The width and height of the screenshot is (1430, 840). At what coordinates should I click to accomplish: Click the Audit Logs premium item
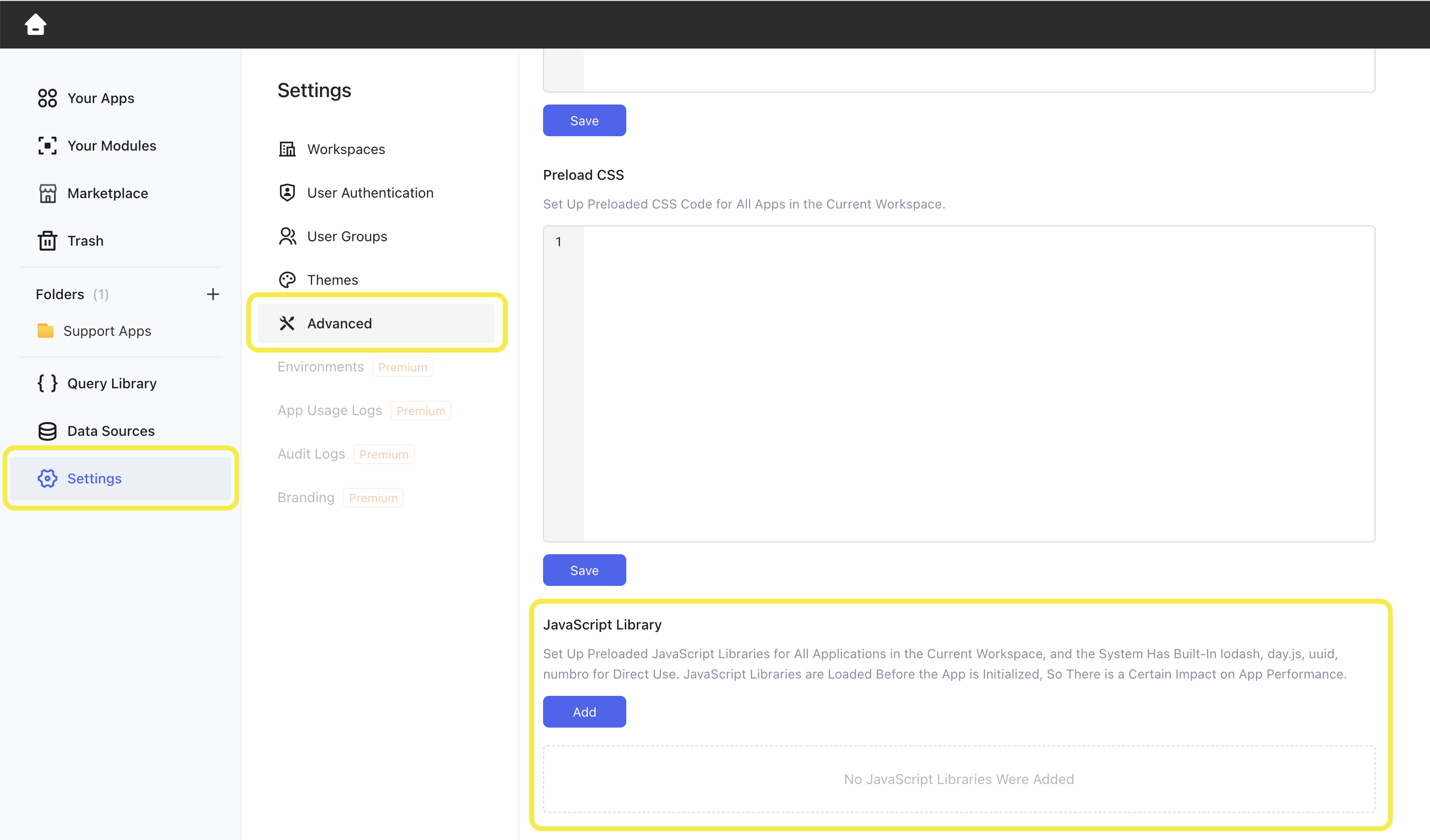pyautogui.click(x=311, y=454)
